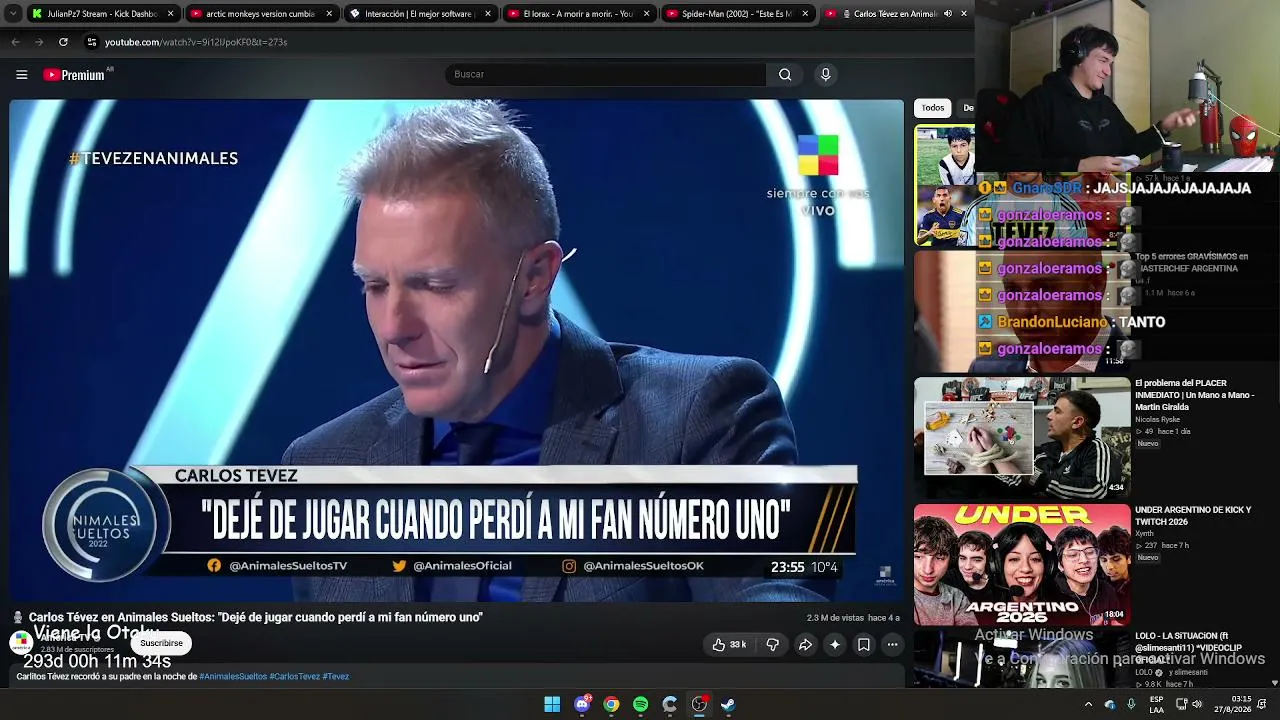Open El problema del PLACER INMEDIATO thumbnail

1022,437
